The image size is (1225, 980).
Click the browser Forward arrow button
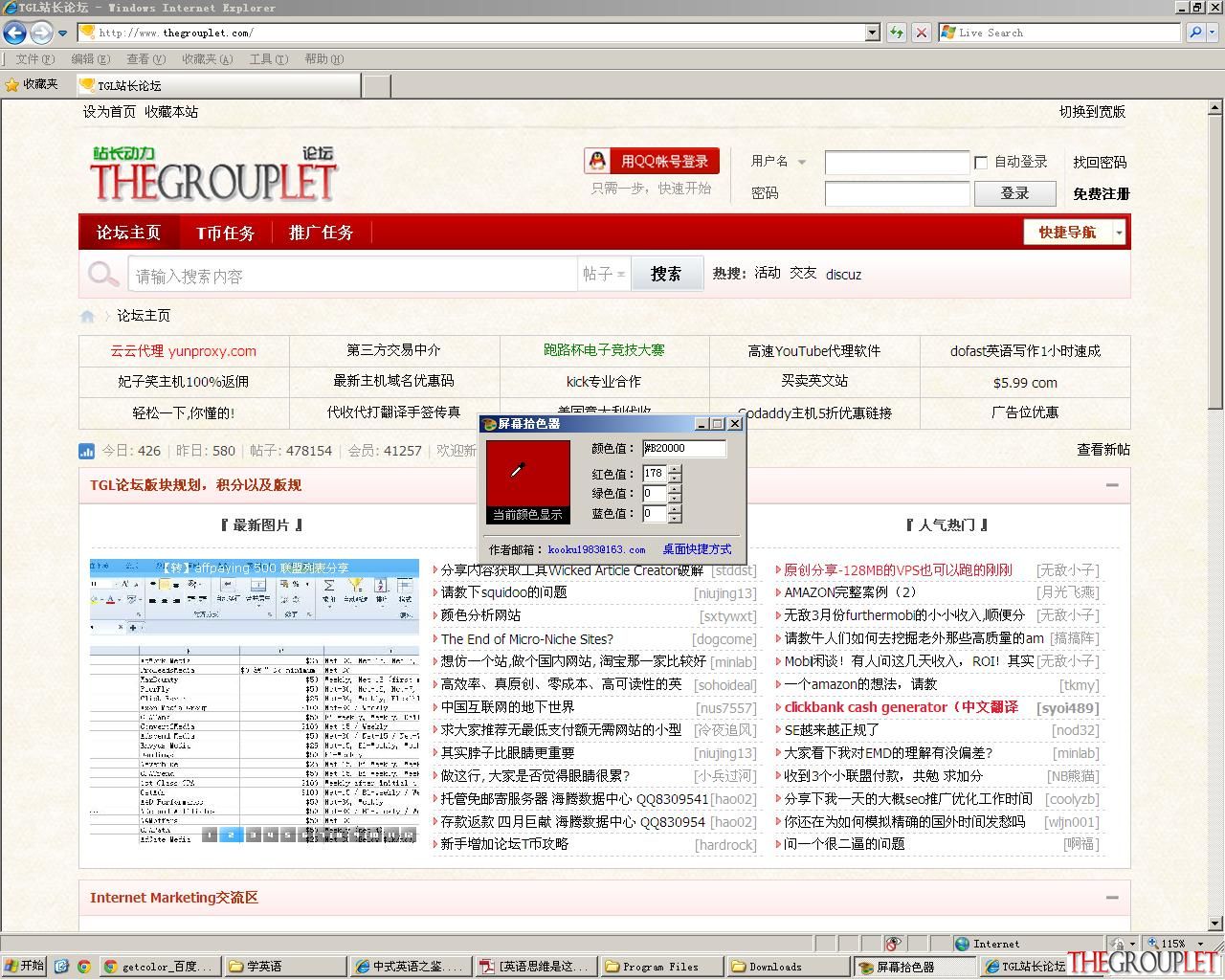(x=41, y=33)
